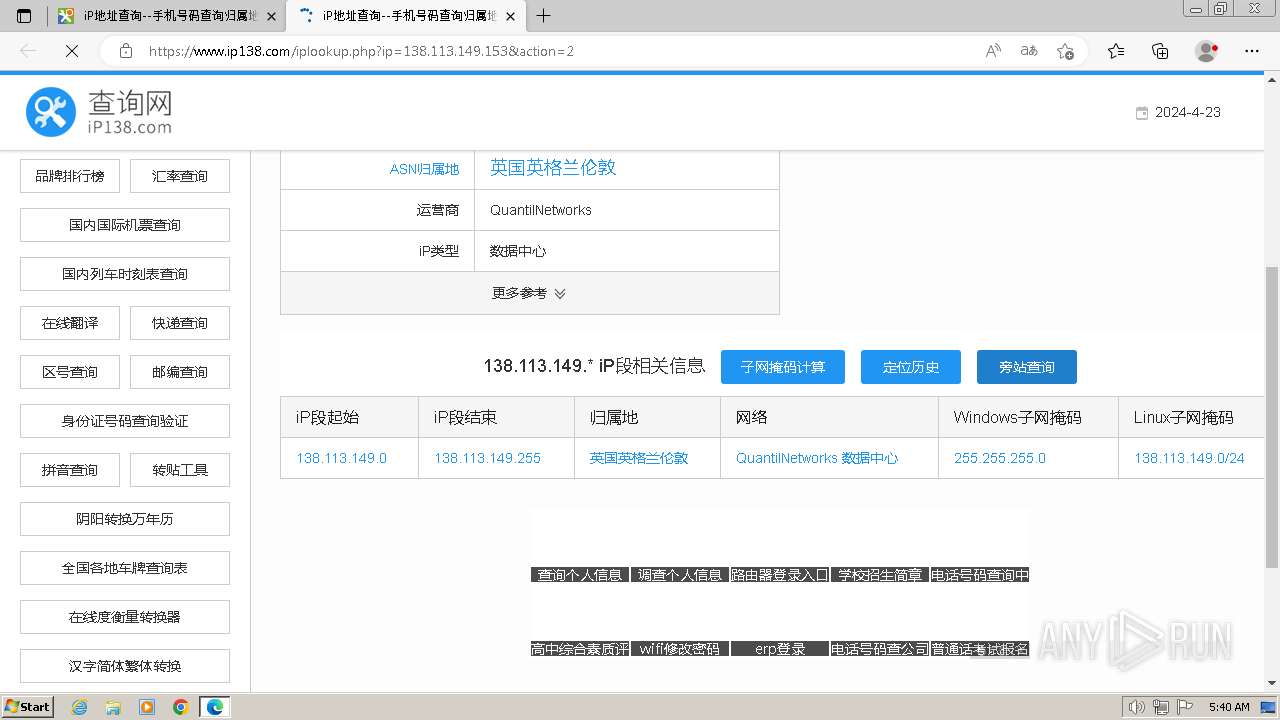Click IP range start 138.113.149.0

pyautogui.click(x=341, y=458)
